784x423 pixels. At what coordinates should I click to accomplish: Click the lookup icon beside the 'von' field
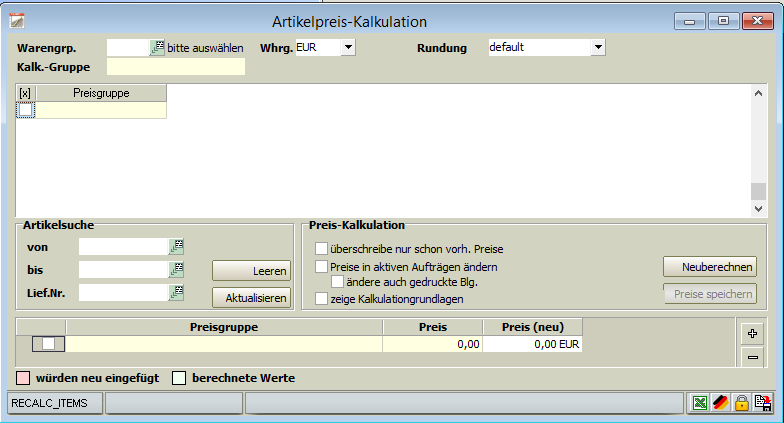(177, 246)
